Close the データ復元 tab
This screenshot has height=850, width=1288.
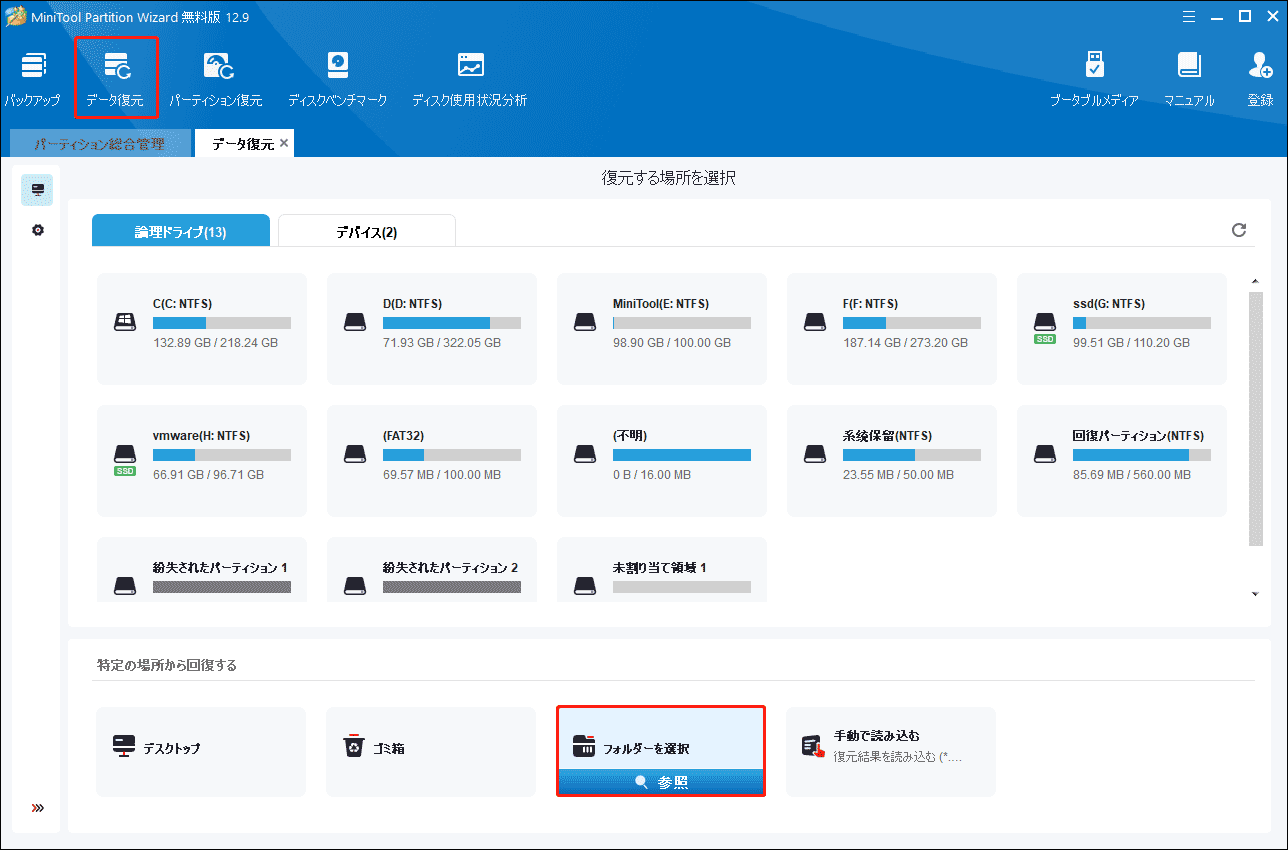coord(284,143)
